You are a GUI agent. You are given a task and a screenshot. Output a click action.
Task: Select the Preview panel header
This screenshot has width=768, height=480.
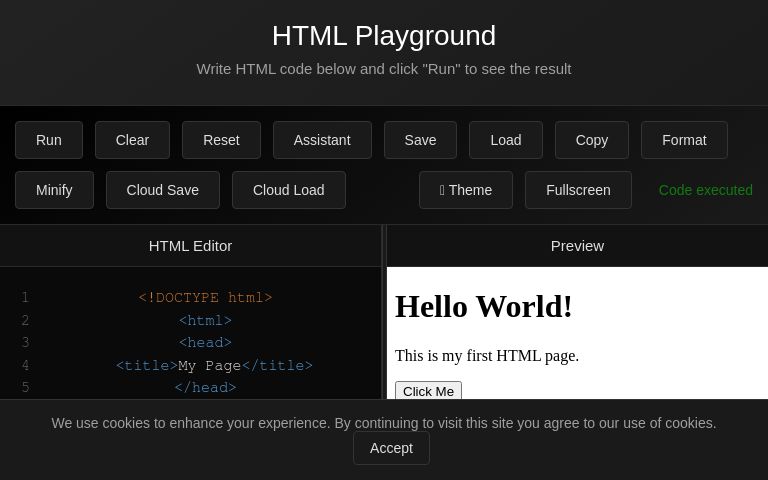(x=577, y=246)
